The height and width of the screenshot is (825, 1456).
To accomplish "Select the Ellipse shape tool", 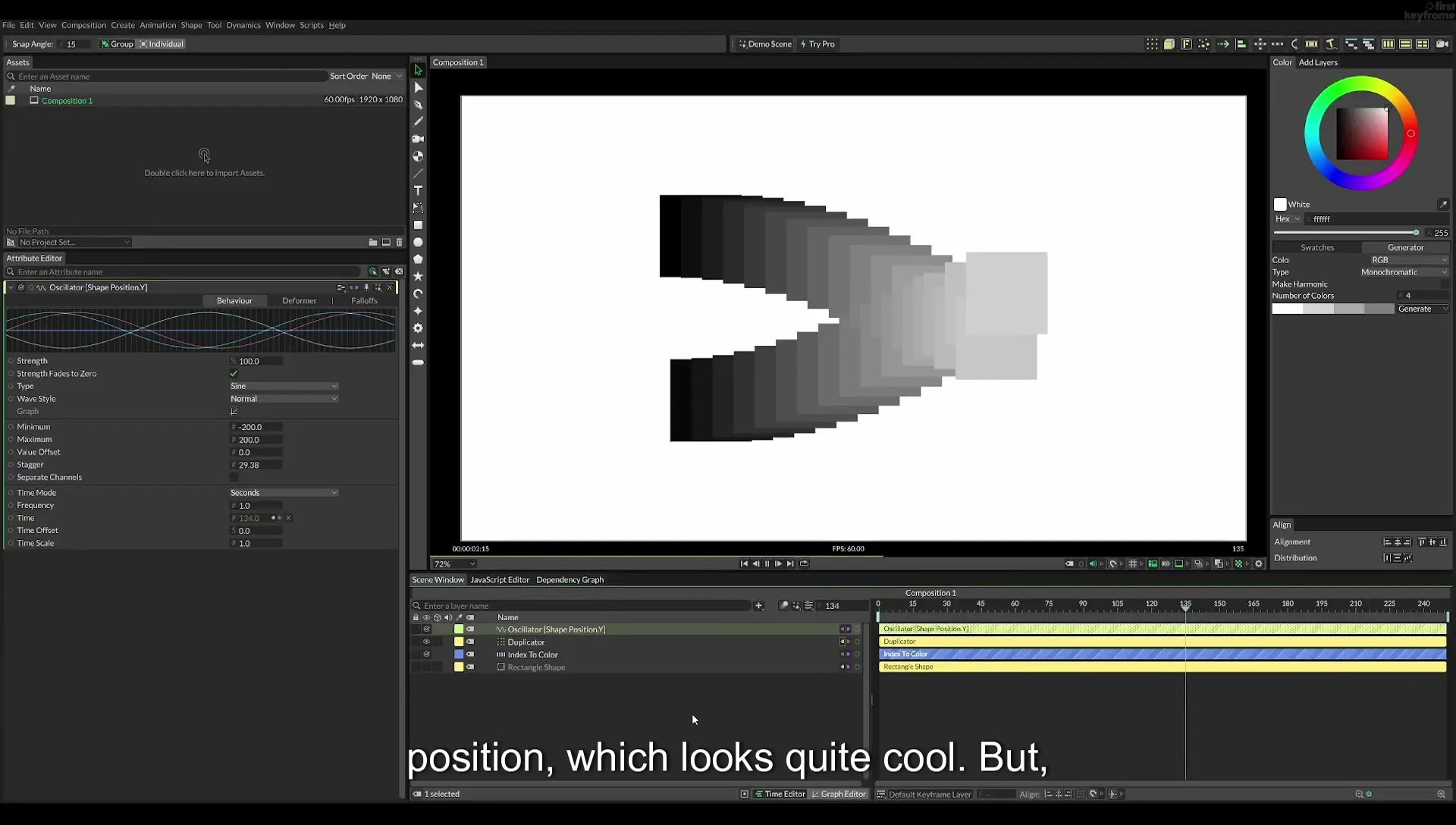I will (x=418, y=243).
